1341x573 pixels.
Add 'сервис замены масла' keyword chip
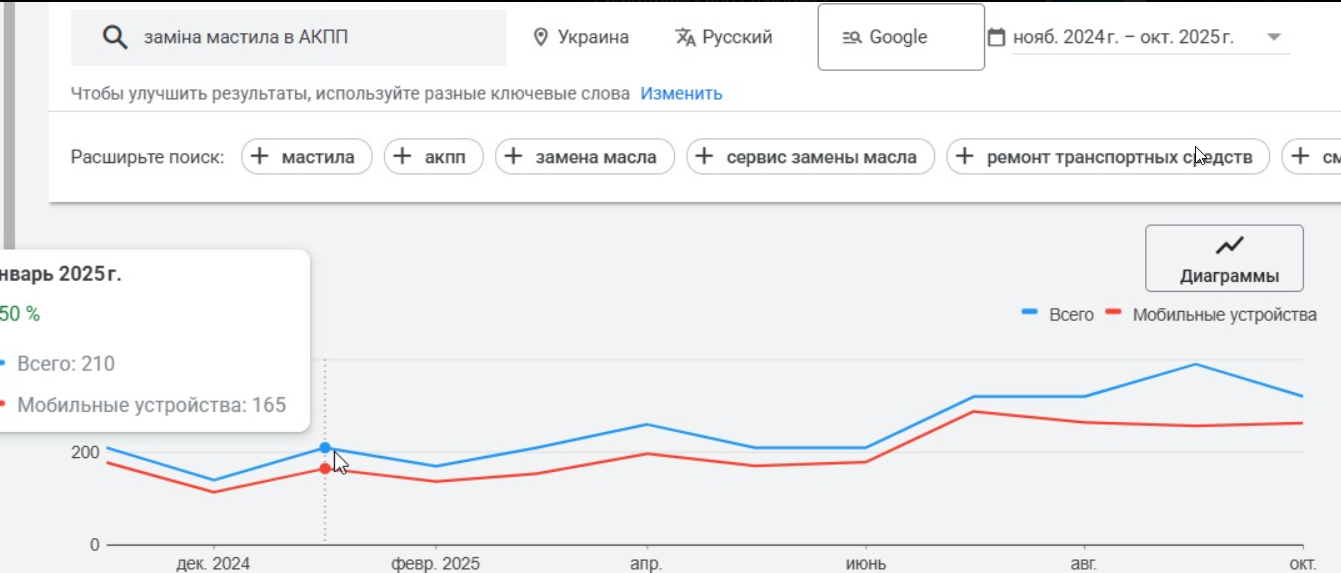click(810, 157)
